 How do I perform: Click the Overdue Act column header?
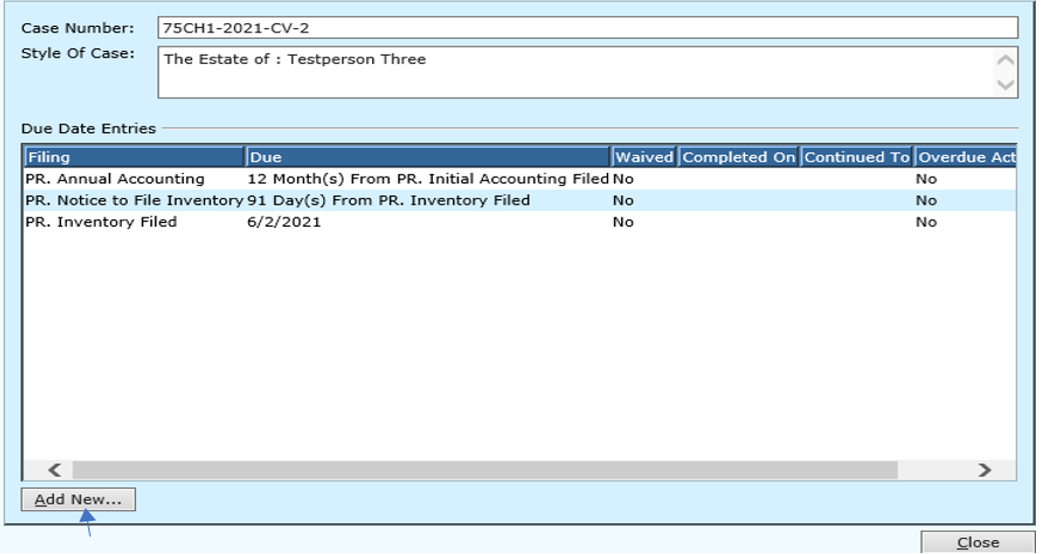coord(966,157)
